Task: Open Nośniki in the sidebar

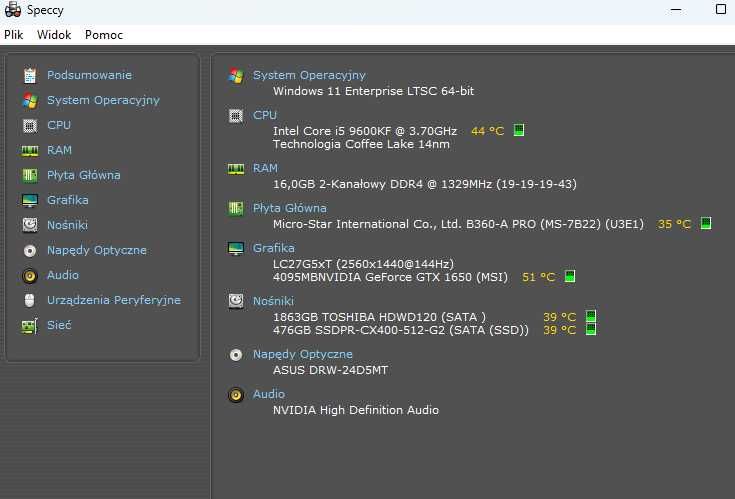Action: [68, 225]
